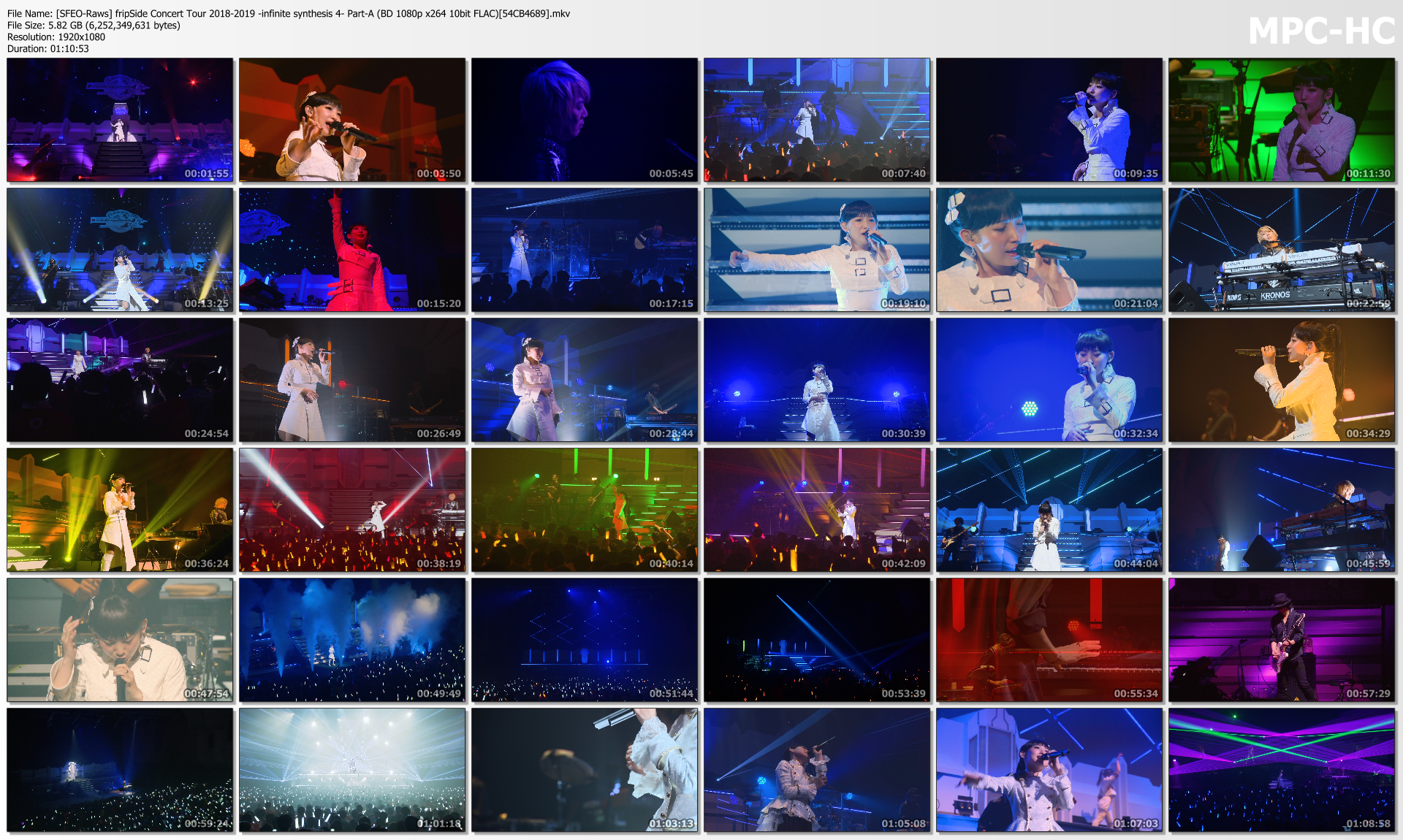Select the thumbnail at 00:30:39
The width and height of the screenshot is (1403, 840).
point(816,380)
